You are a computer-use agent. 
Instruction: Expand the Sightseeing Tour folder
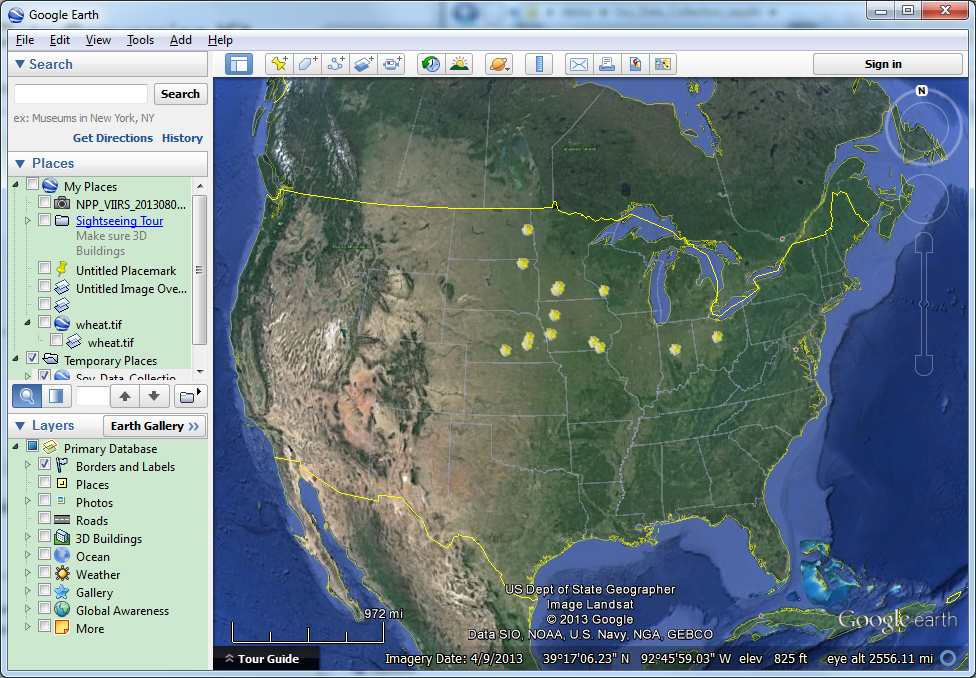pos(27,220)
